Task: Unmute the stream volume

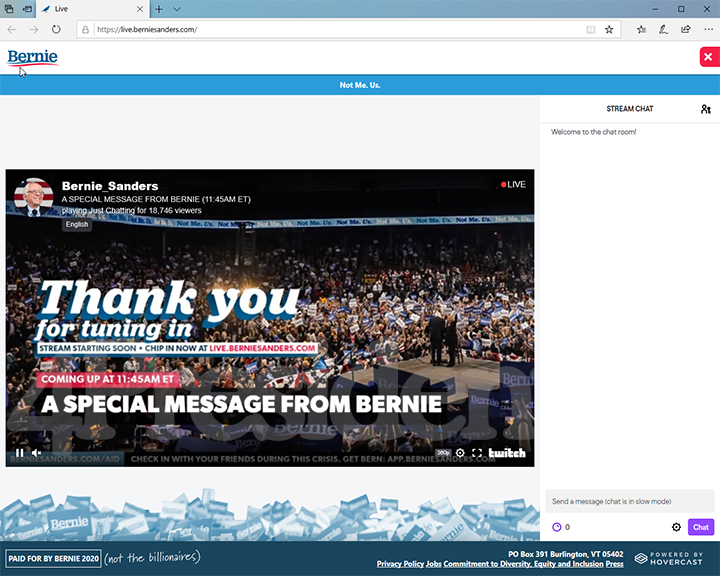Action: point(36,453)
